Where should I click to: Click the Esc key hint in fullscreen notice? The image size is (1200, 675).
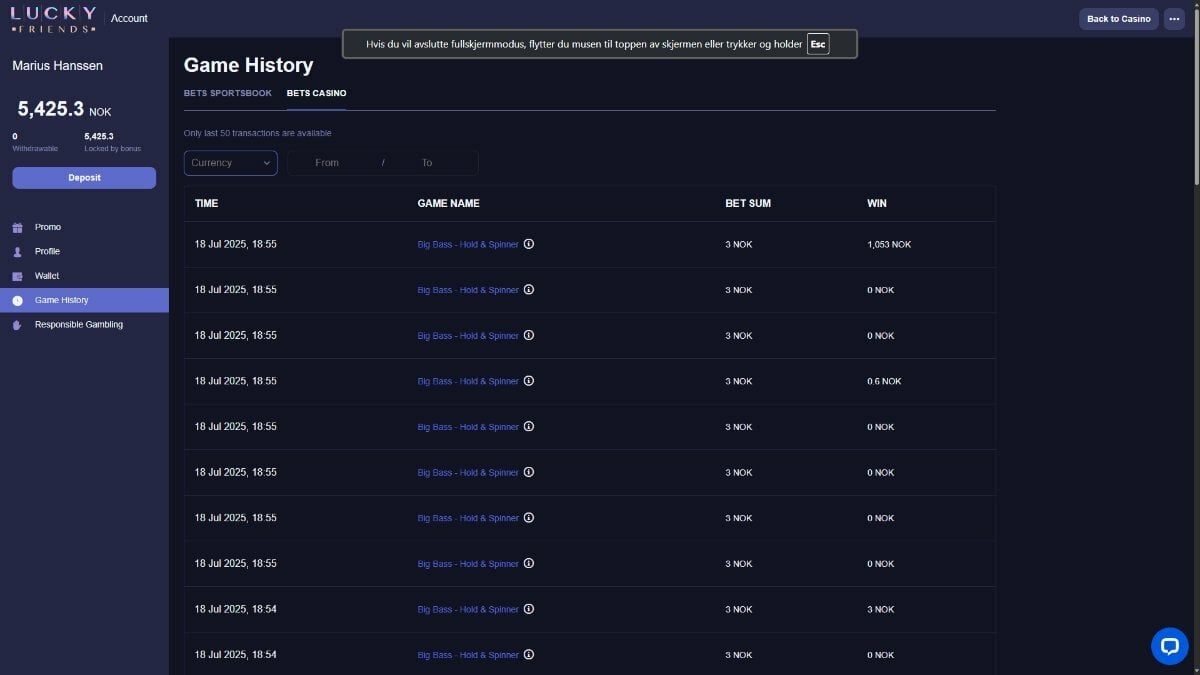click(x=818, y=44)
